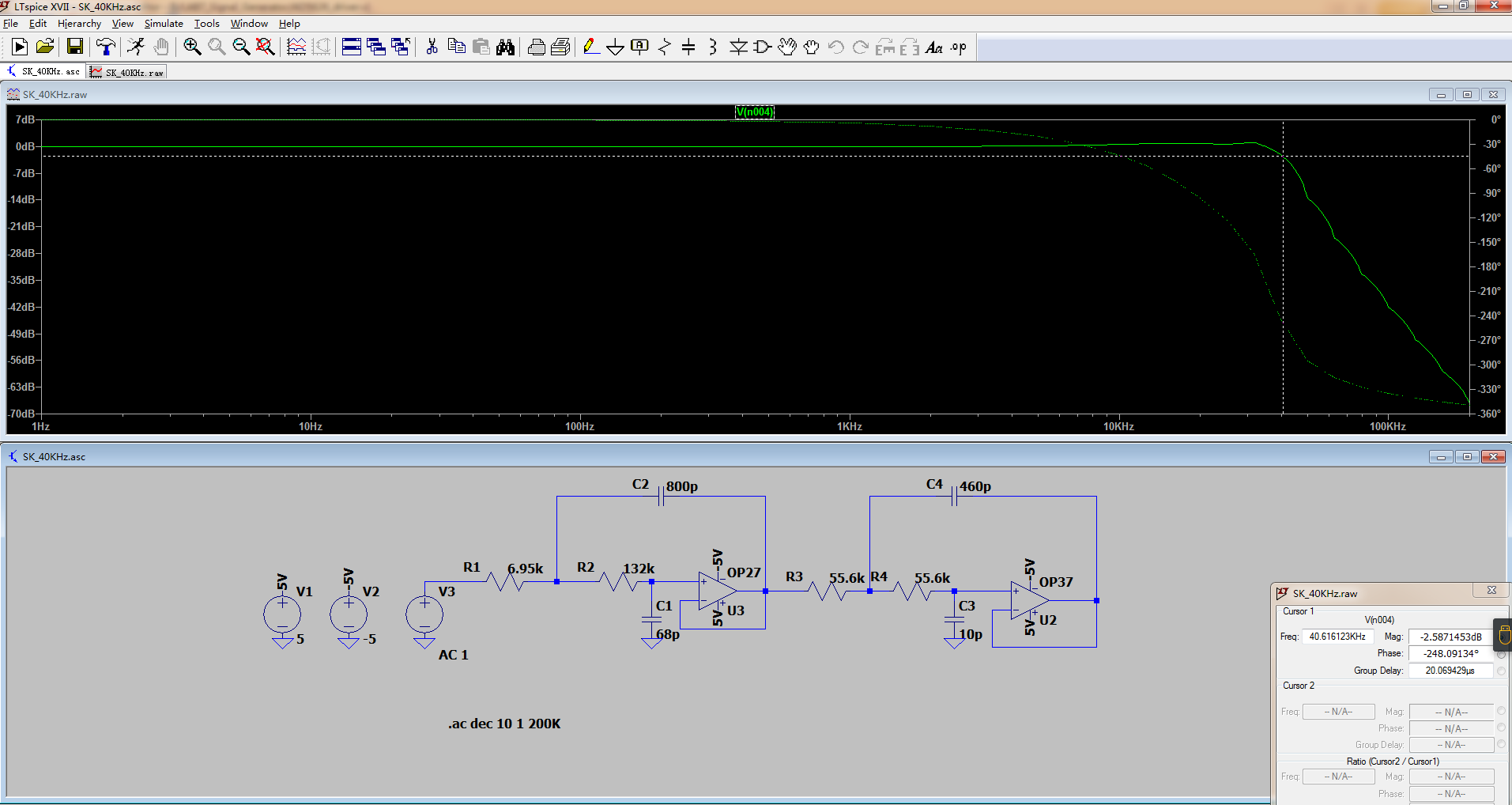Open the Hierarchy menu
This screenshot has width=1512, height=805.
(79, 24)
